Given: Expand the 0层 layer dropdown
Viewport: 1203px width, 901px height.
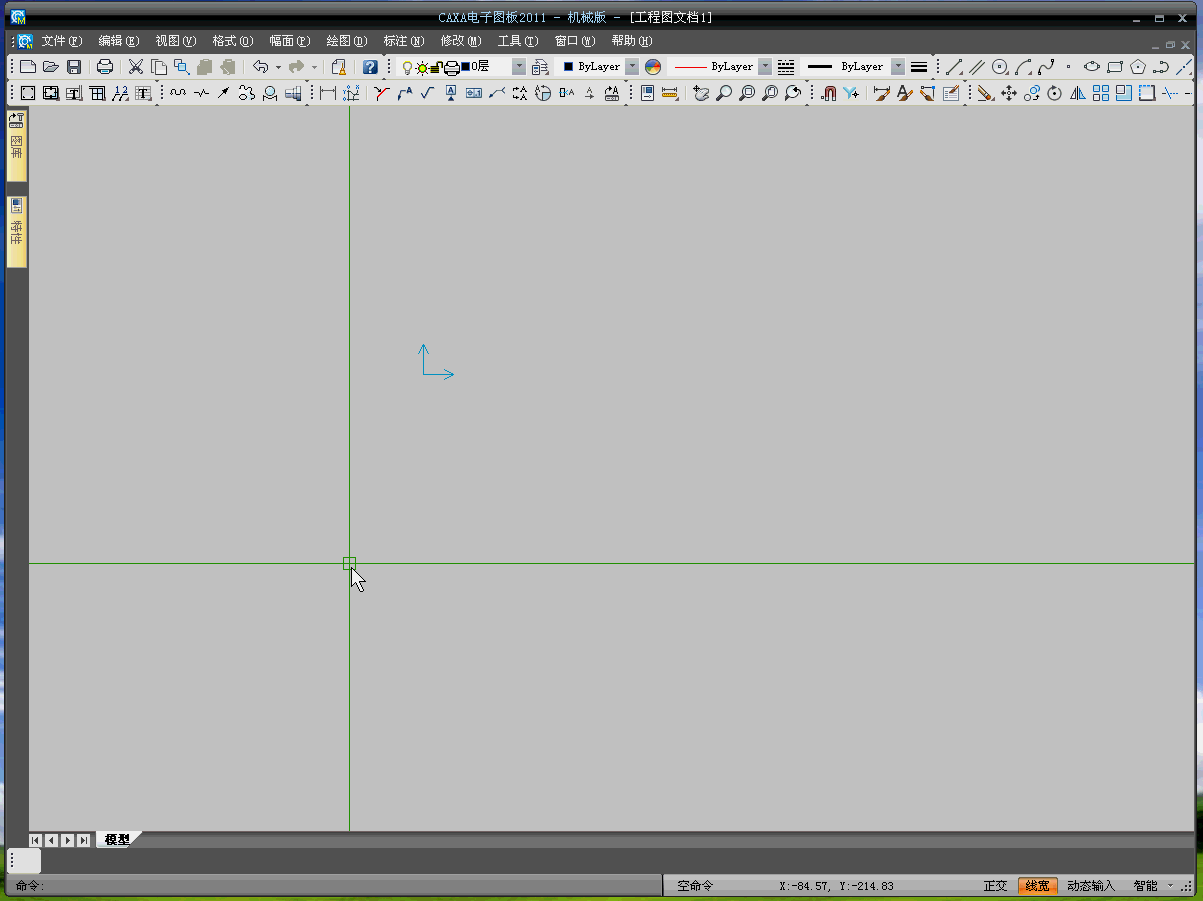Looking at the screenshot, I should tap(518, 67).
